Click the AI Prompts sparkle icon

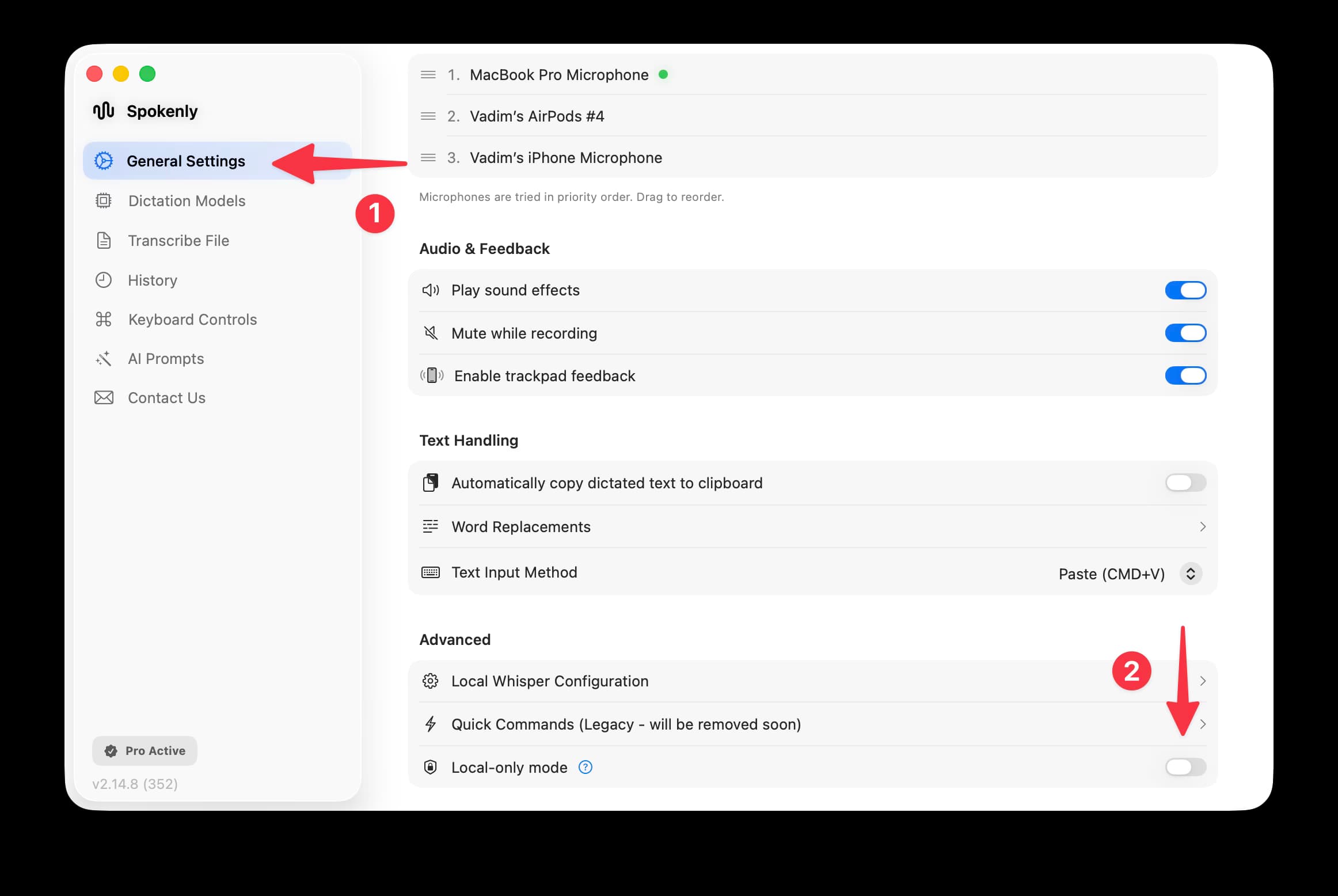(104, 358)
